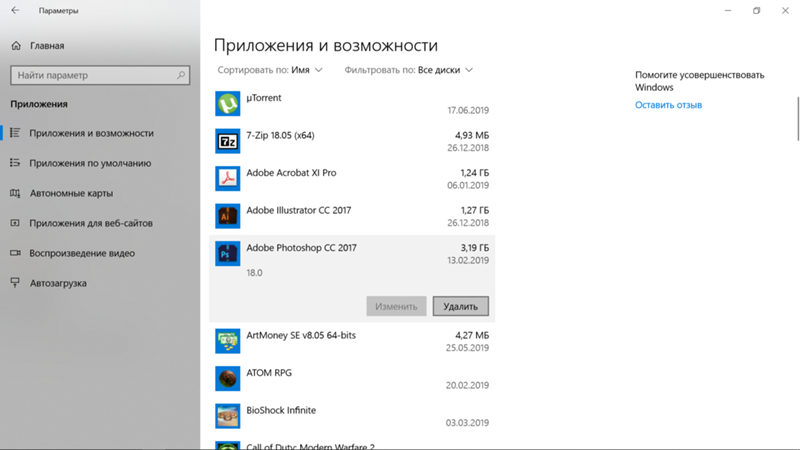Click the Удалить button for Photoshop
This screenshot has height=450, width=800.
pos(461,306)
